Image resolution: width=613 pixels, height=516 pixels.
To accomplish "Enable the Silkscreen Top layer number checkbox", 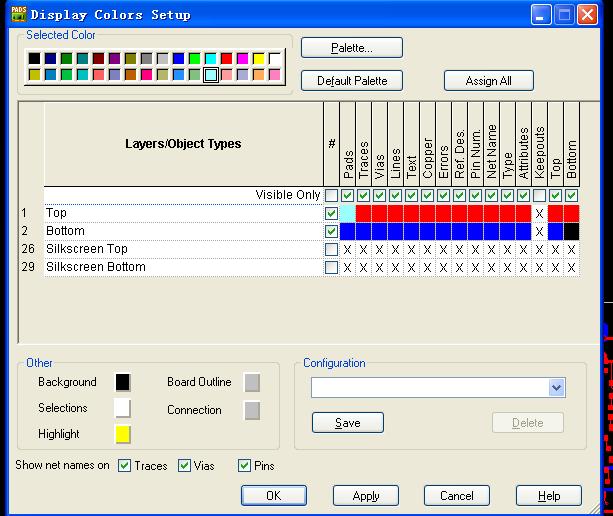I will [331, 249].
